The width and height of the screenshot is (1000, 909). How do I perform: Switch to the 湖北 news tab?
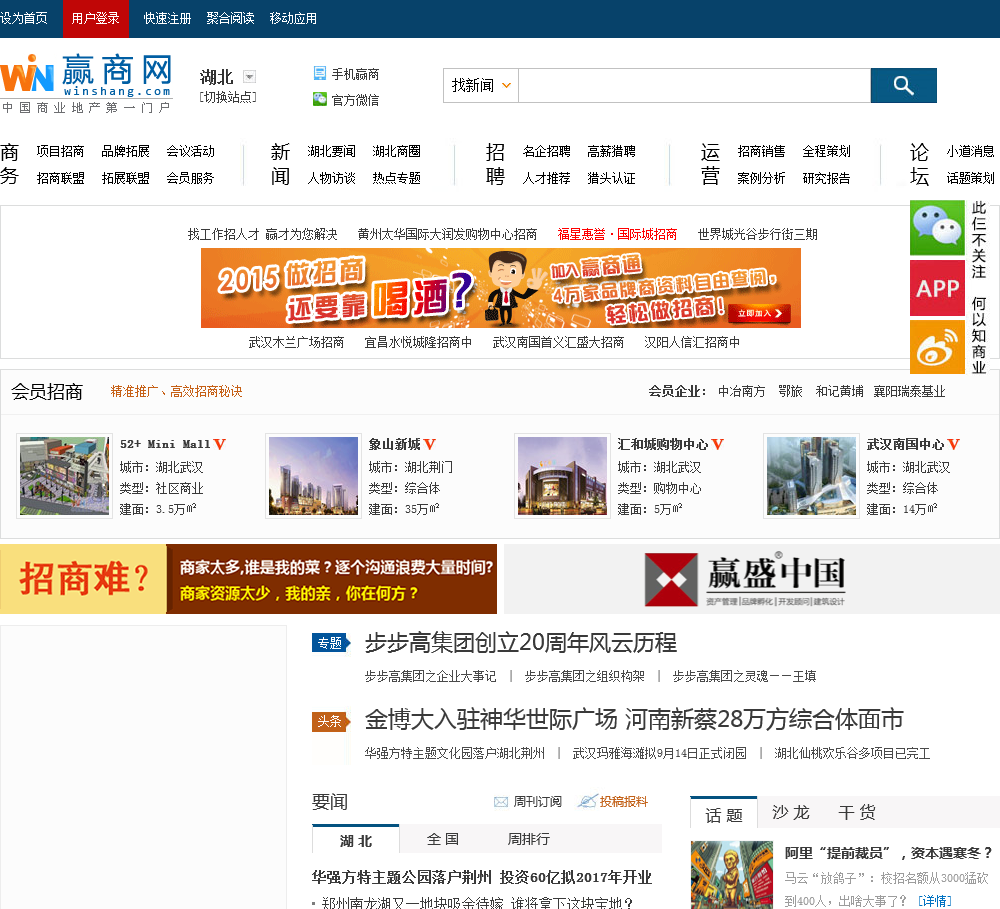point(355,840)
